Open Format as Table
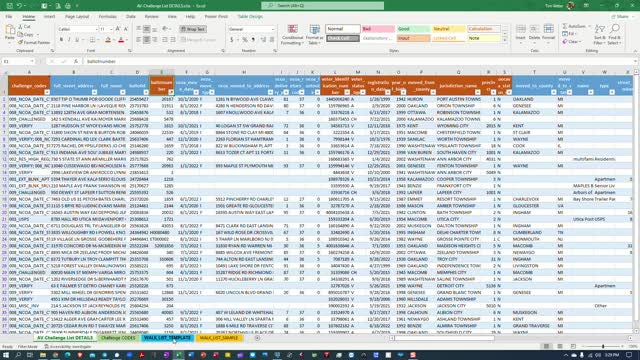640x360 pixels. click(315, 35)
